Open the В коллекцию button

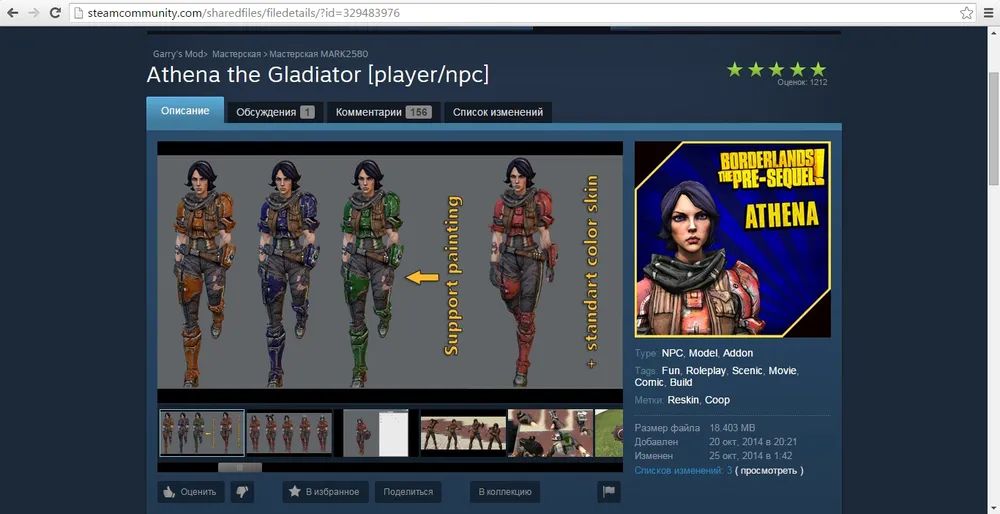505,492
